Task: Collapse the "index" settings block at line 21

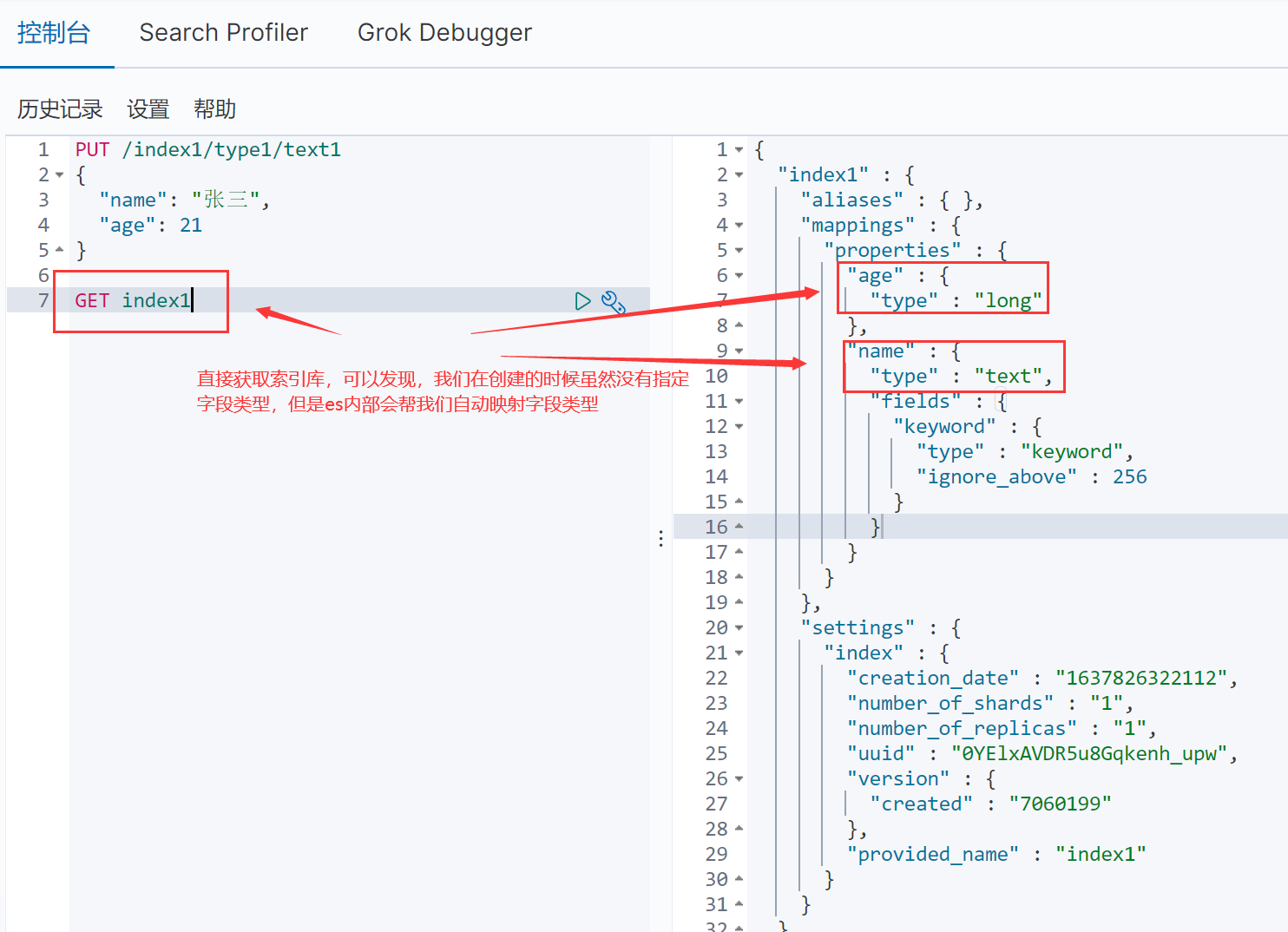Action: [x=739, y=653]
